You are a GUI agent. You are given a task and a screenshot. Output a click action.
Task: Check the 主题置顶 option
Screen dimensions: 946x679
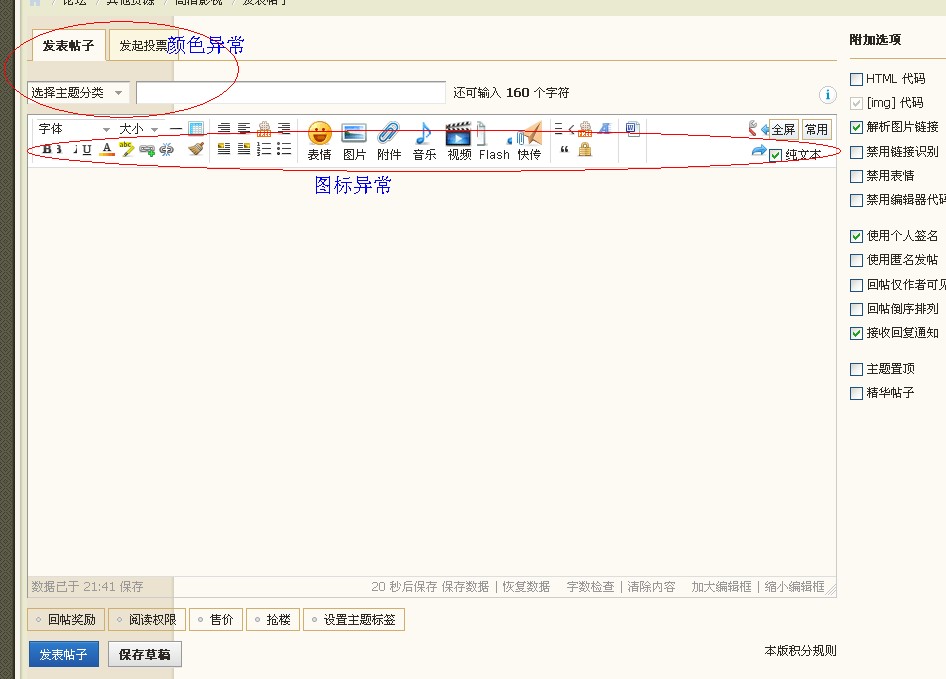856,369
